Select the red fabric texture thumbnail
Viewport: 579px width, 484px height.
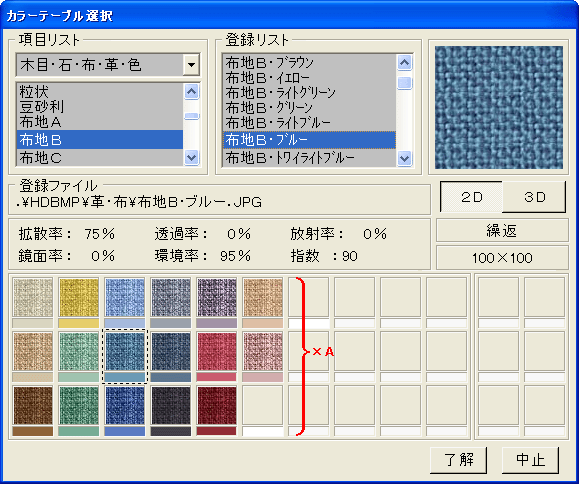pos(217,351)
